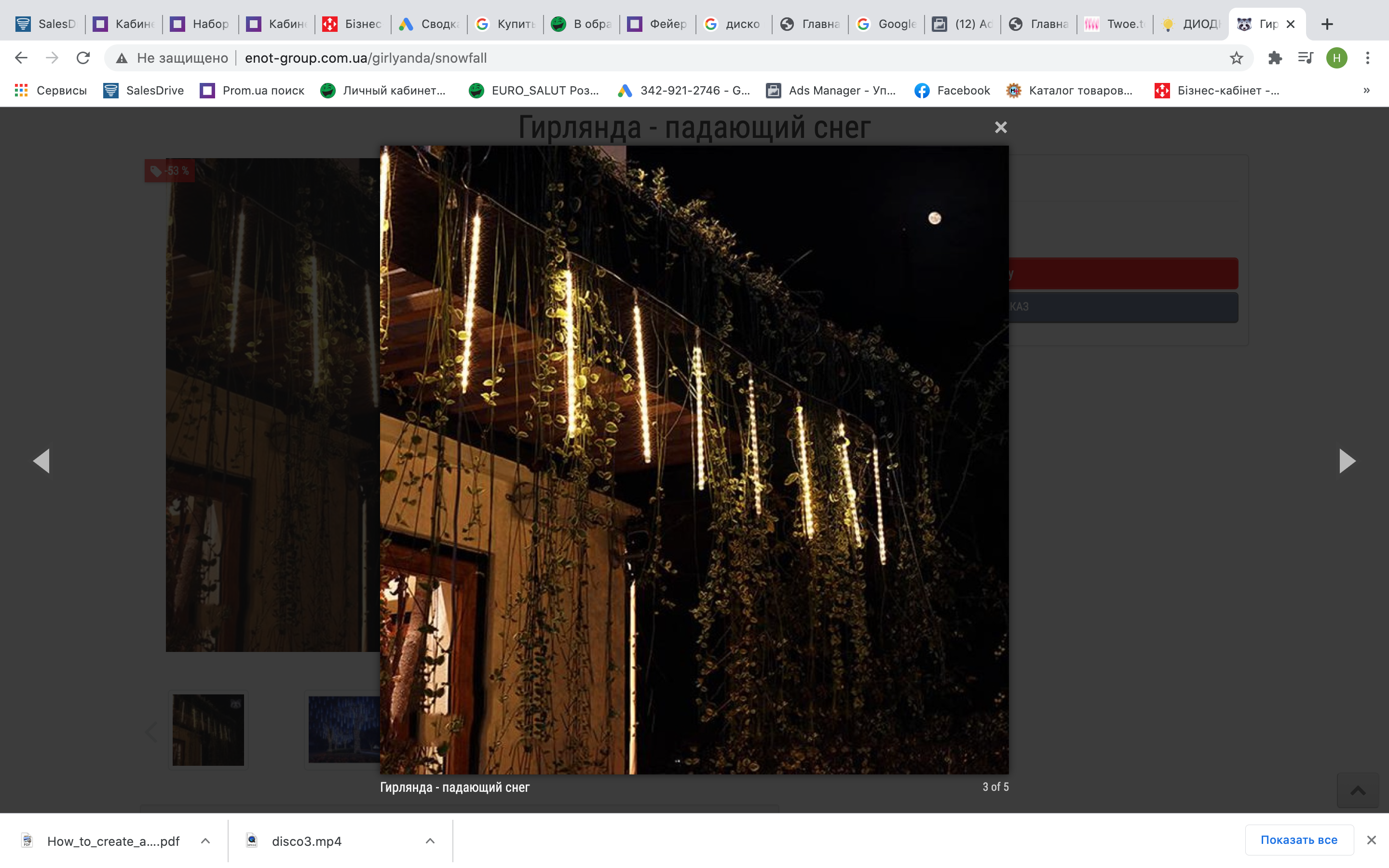Open the Сервисы apps shortcut
1389x868 pixels.
51,91
